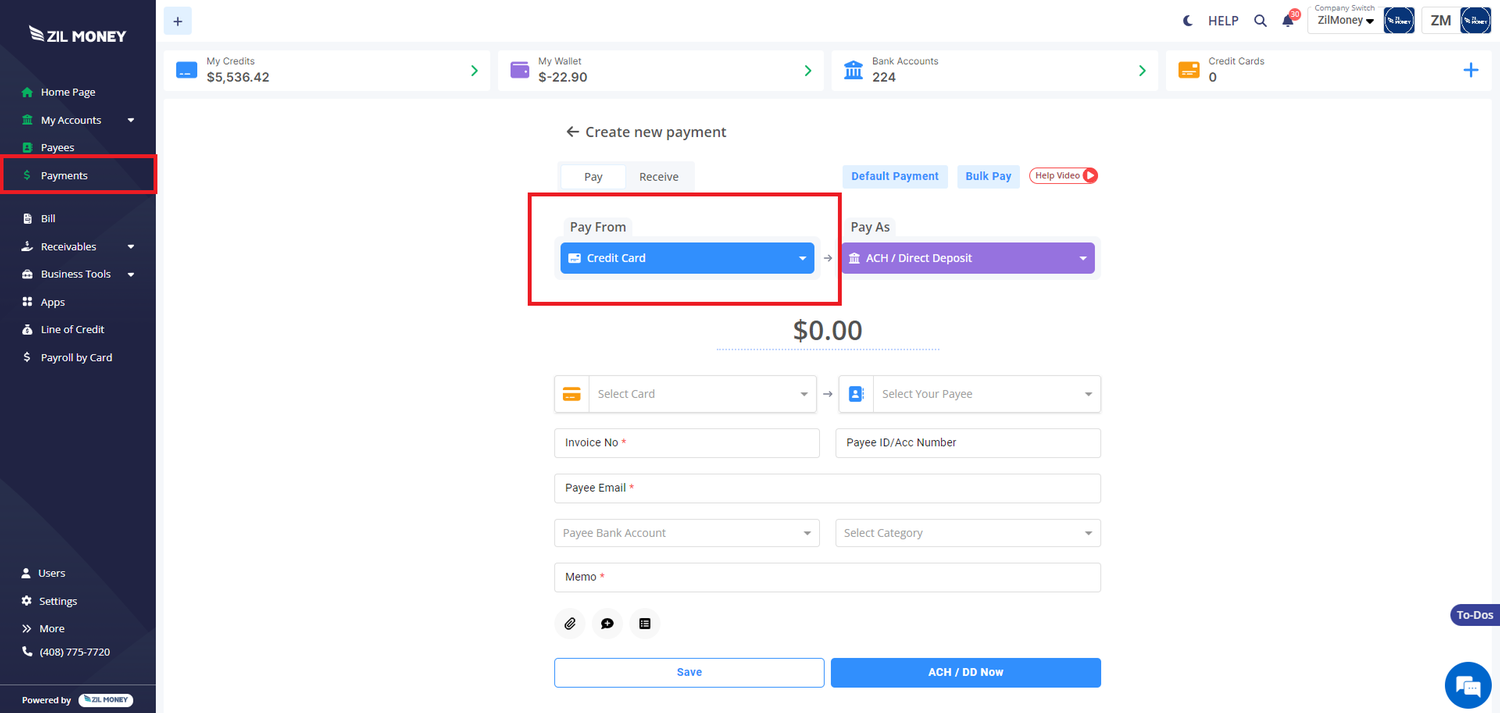The height and width of the screenshot is (713, 1500).
Task: Click the profile logo at far top right
Action: tap(1476, 20)
